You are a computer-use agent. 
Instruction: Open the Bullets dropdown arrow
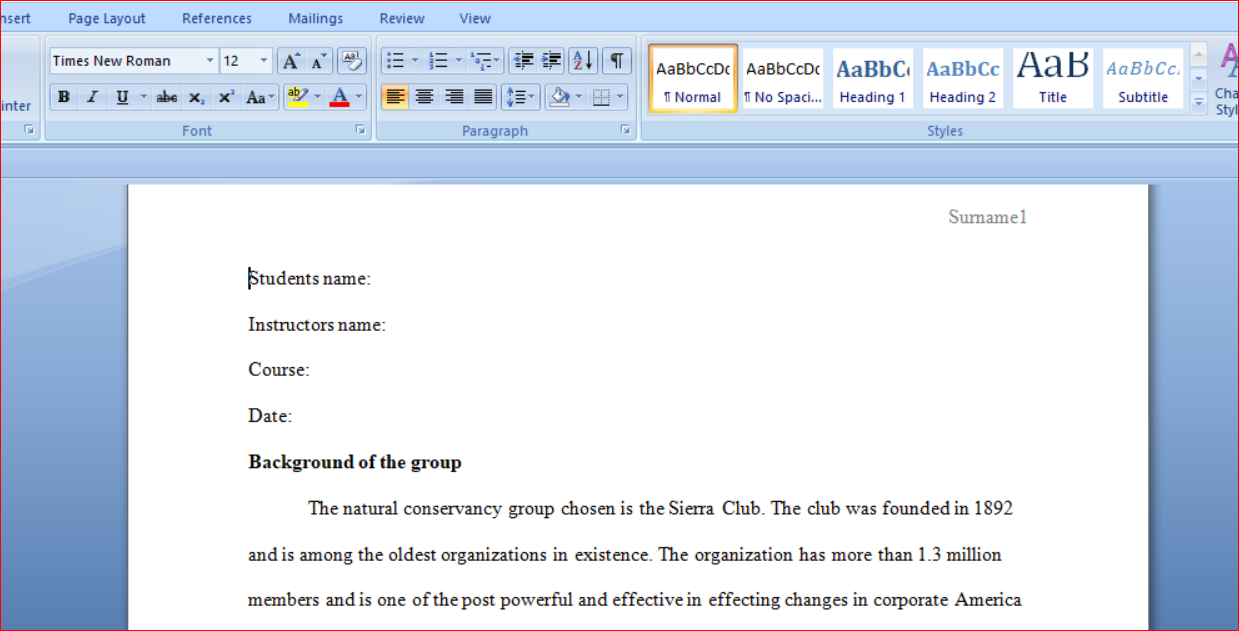coord(415,61)
